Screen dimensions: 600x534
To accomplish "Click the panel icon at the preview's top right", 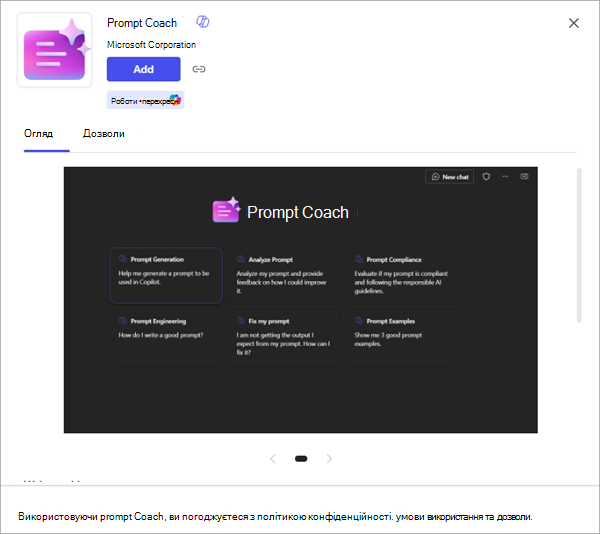I will coord(524,176).
